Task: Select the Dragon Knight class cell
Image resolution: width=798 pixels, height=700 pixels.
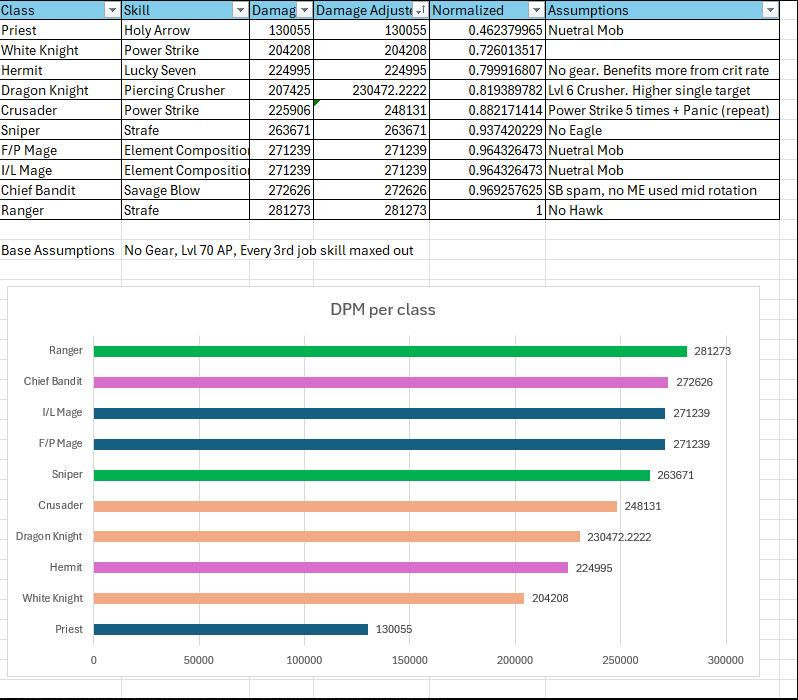Action: (x=61, y=90)
